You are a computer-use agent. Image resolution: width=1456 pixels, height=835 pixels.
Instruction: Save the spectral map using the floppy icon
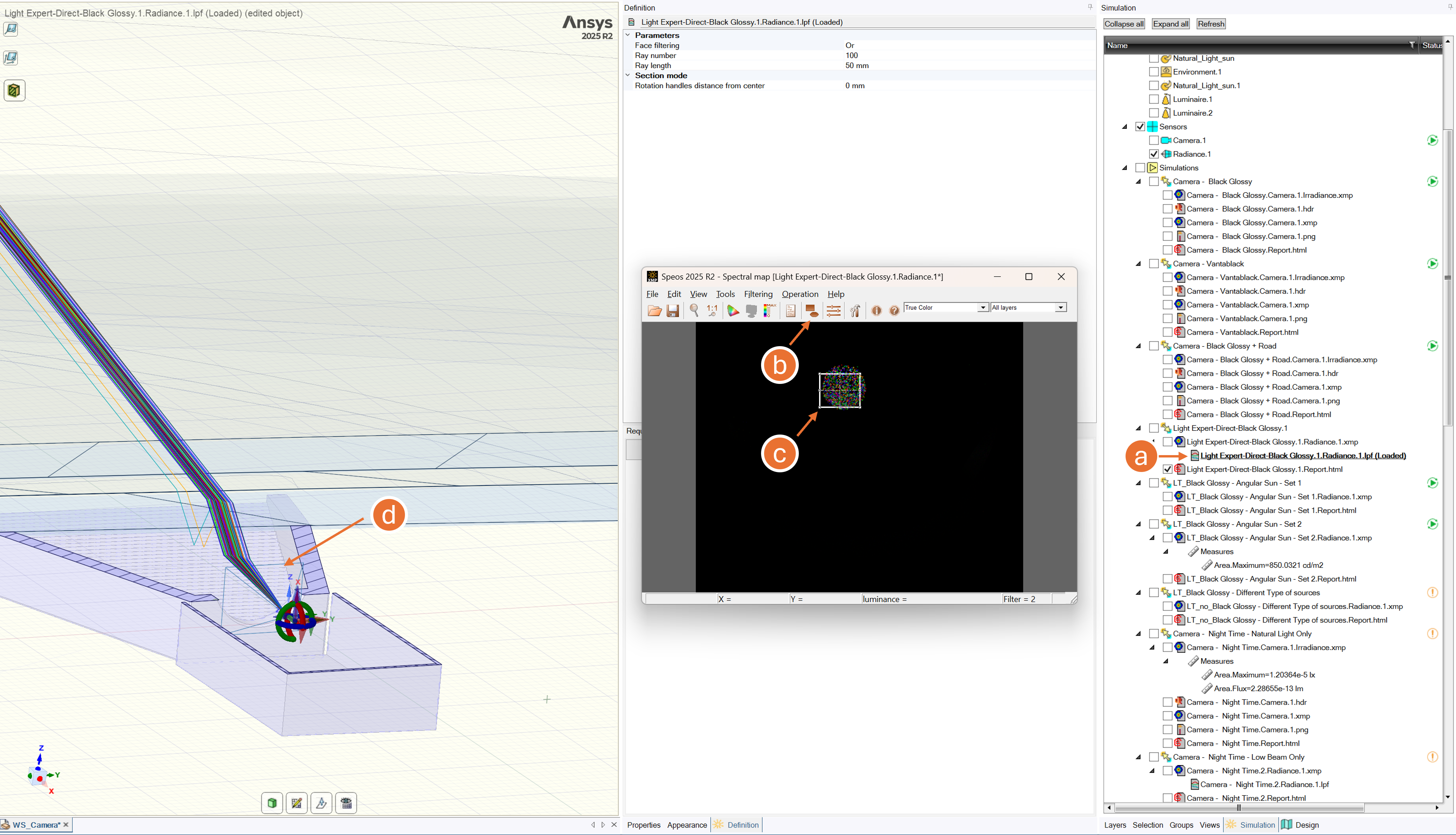coord(673,310)
